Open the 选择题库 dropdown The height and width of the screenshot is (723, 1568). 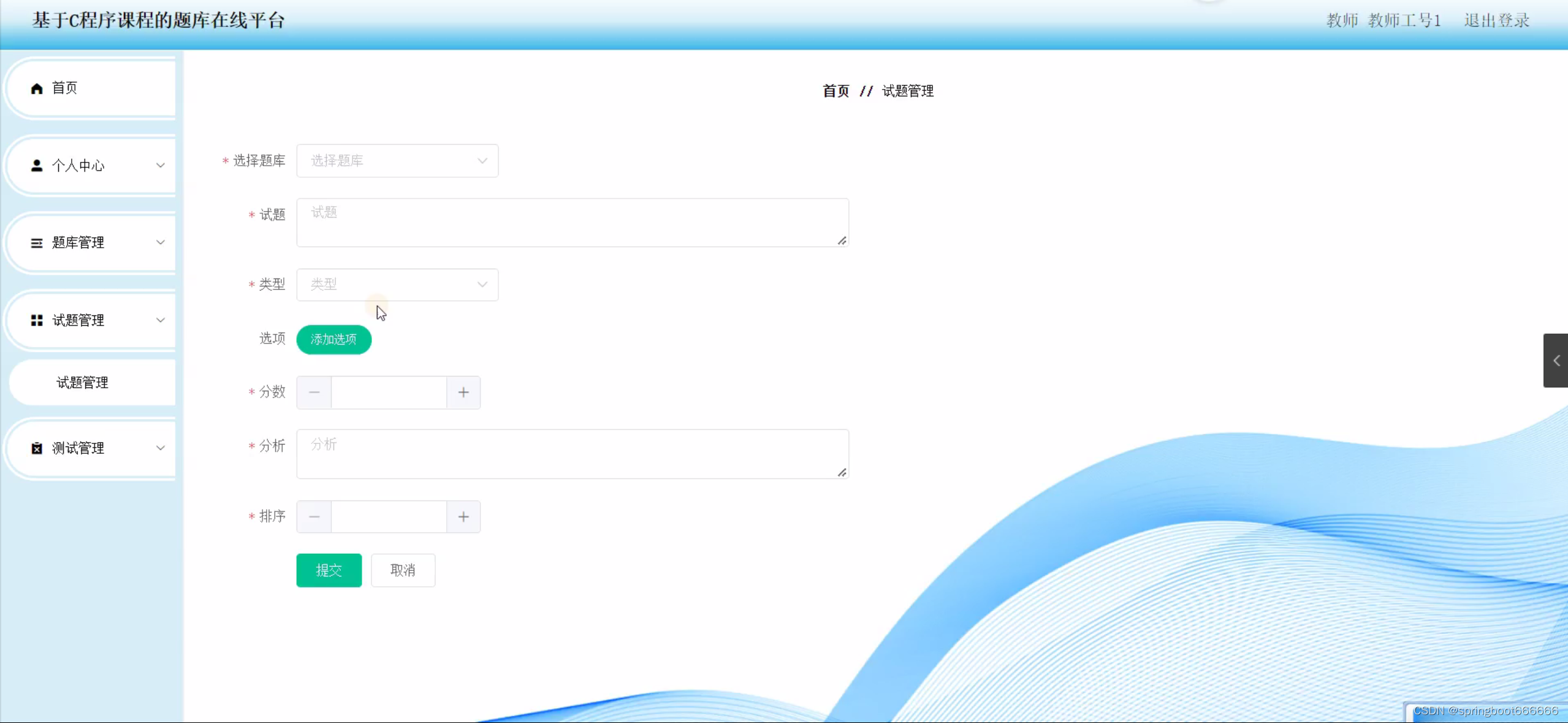397,161
